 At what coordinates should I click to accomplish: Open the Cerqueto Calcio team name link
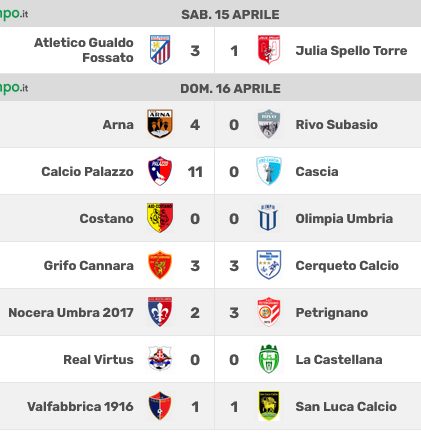pyautogui.click(x=347, y=266)
